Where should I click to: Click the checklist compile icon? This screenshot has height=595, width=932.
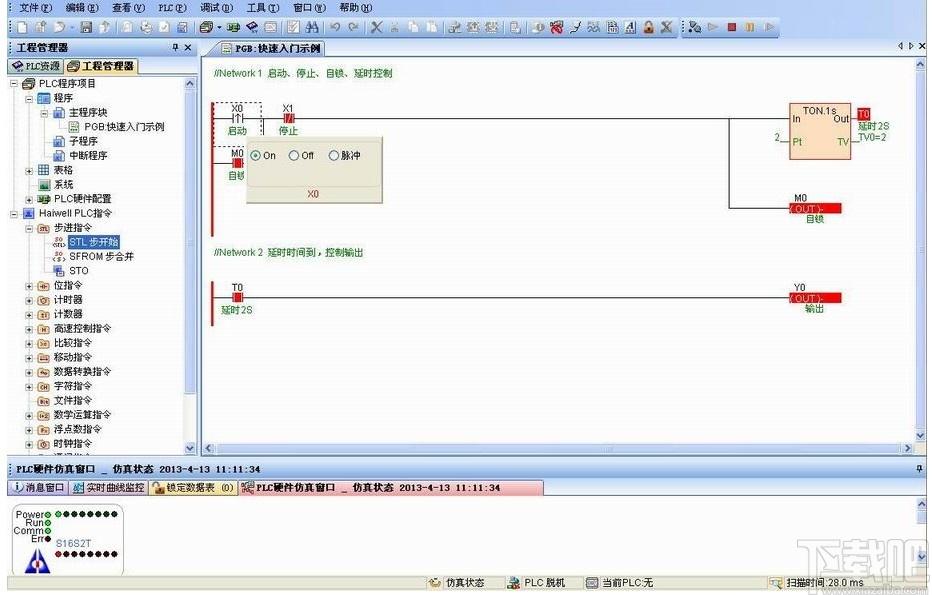[293, 27]
